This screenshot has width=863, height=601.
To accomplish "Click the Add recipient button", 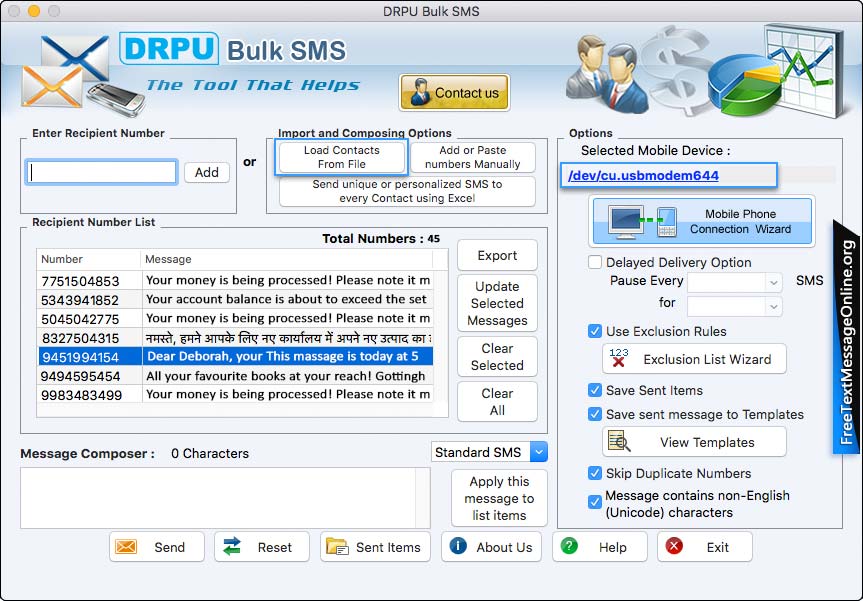I will 206,172.
